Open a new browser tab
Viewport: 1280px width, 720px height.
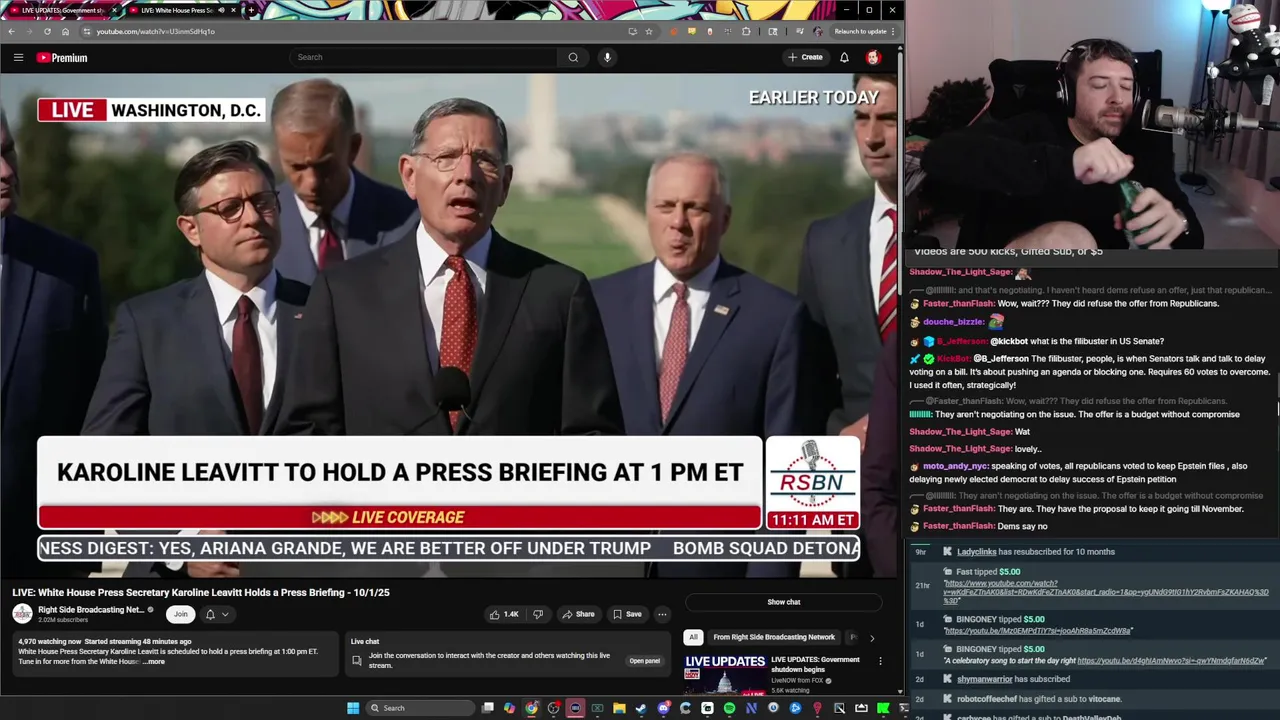251,10
